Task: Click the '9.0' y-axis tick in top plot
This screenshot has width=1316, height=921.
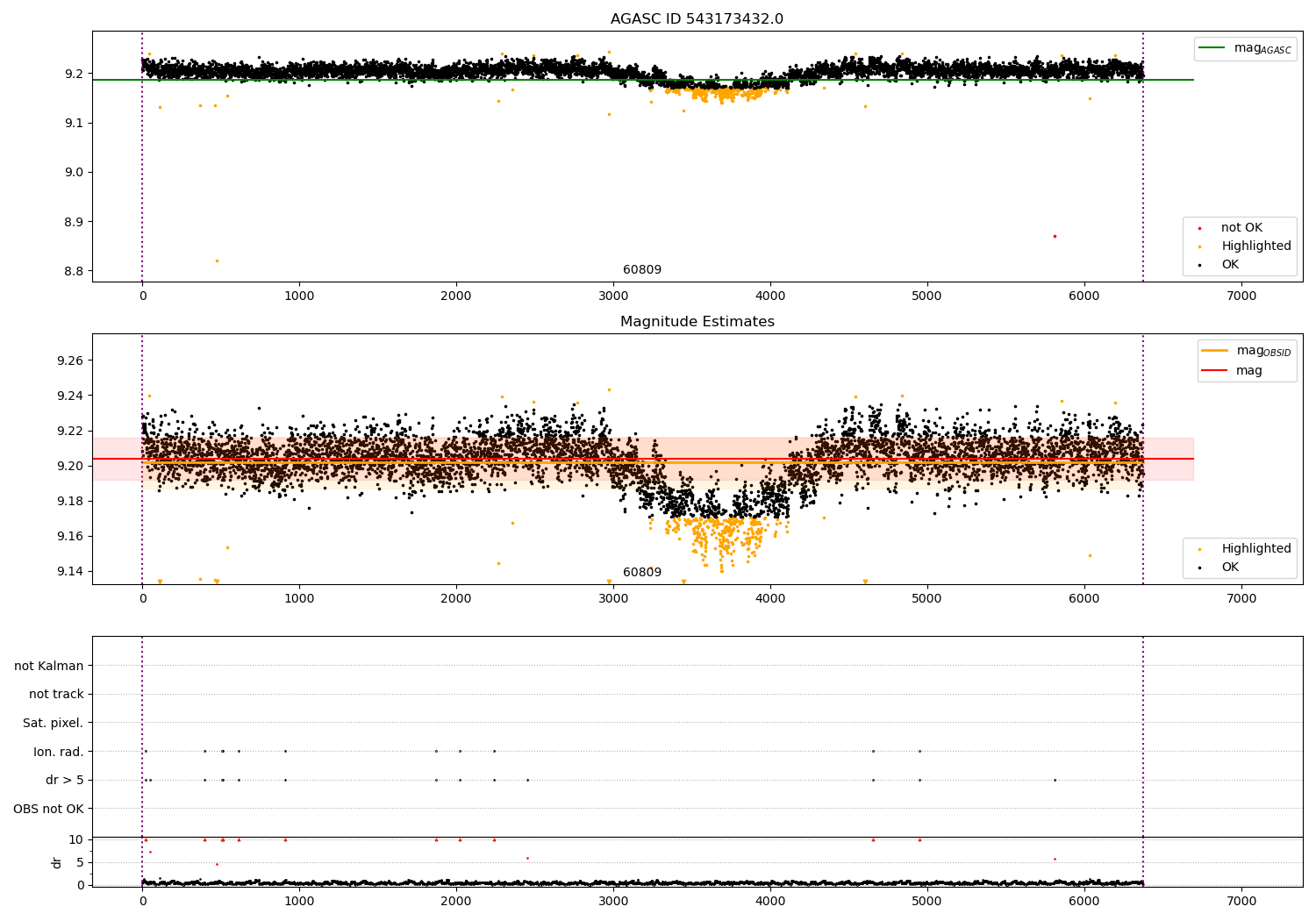Action: (75, 172)
